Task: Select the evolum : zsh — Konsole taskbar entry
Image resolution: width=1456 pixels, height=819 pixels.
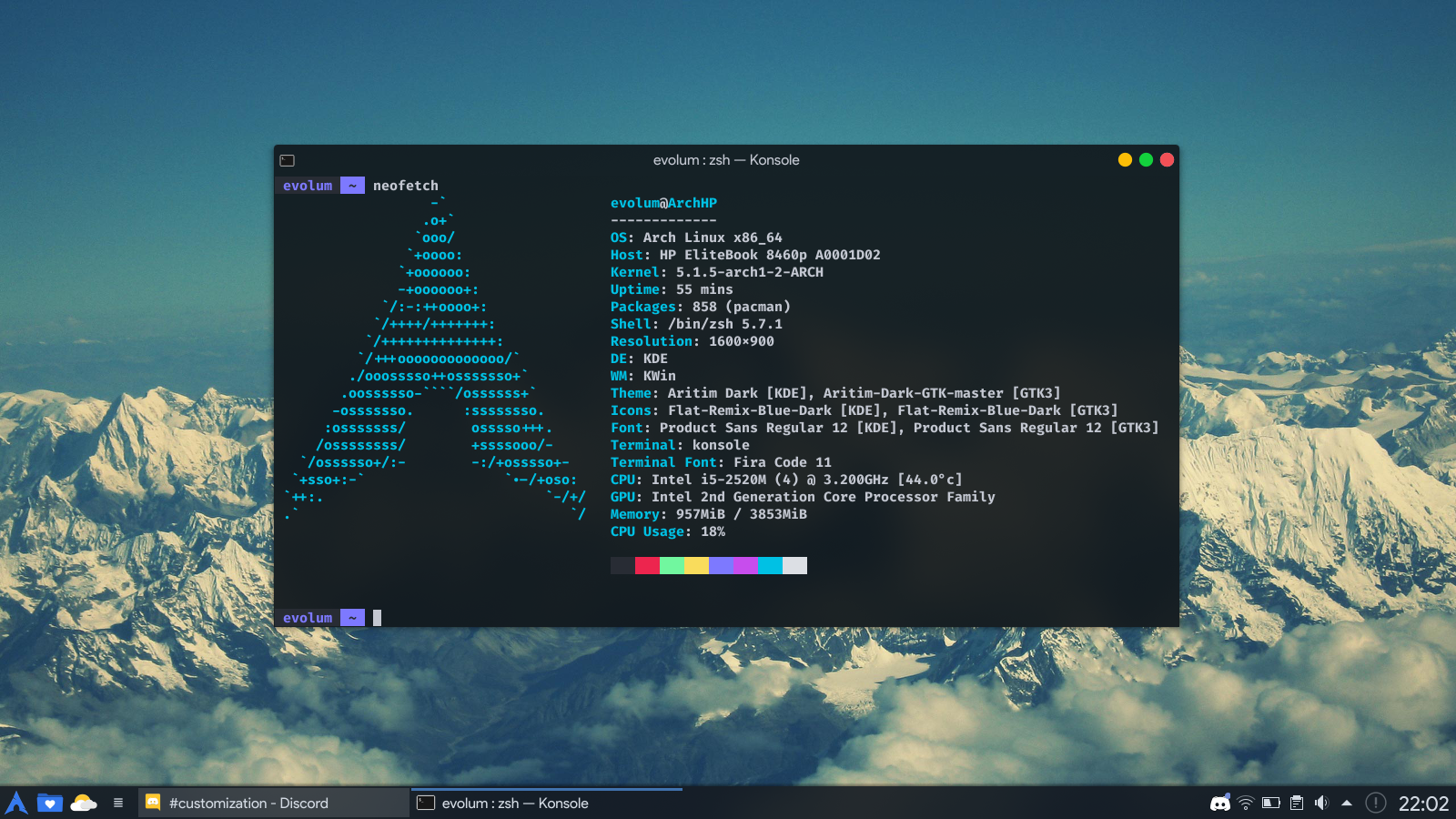Action: point(547,803)
